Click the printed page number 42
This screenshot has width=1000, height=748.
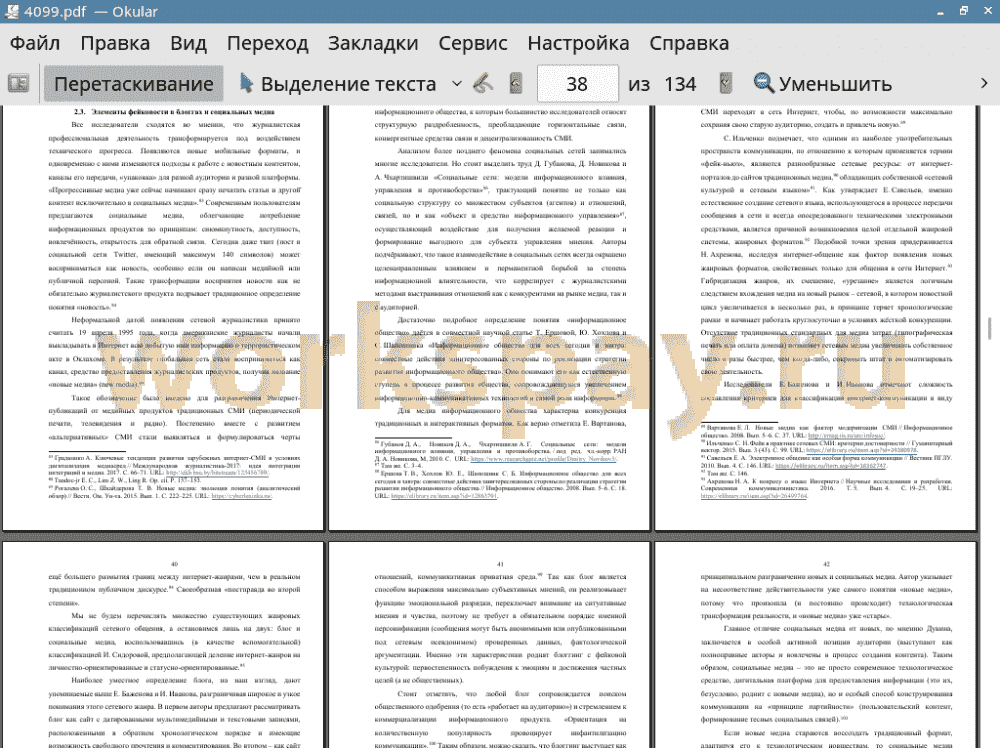[827, 564]
